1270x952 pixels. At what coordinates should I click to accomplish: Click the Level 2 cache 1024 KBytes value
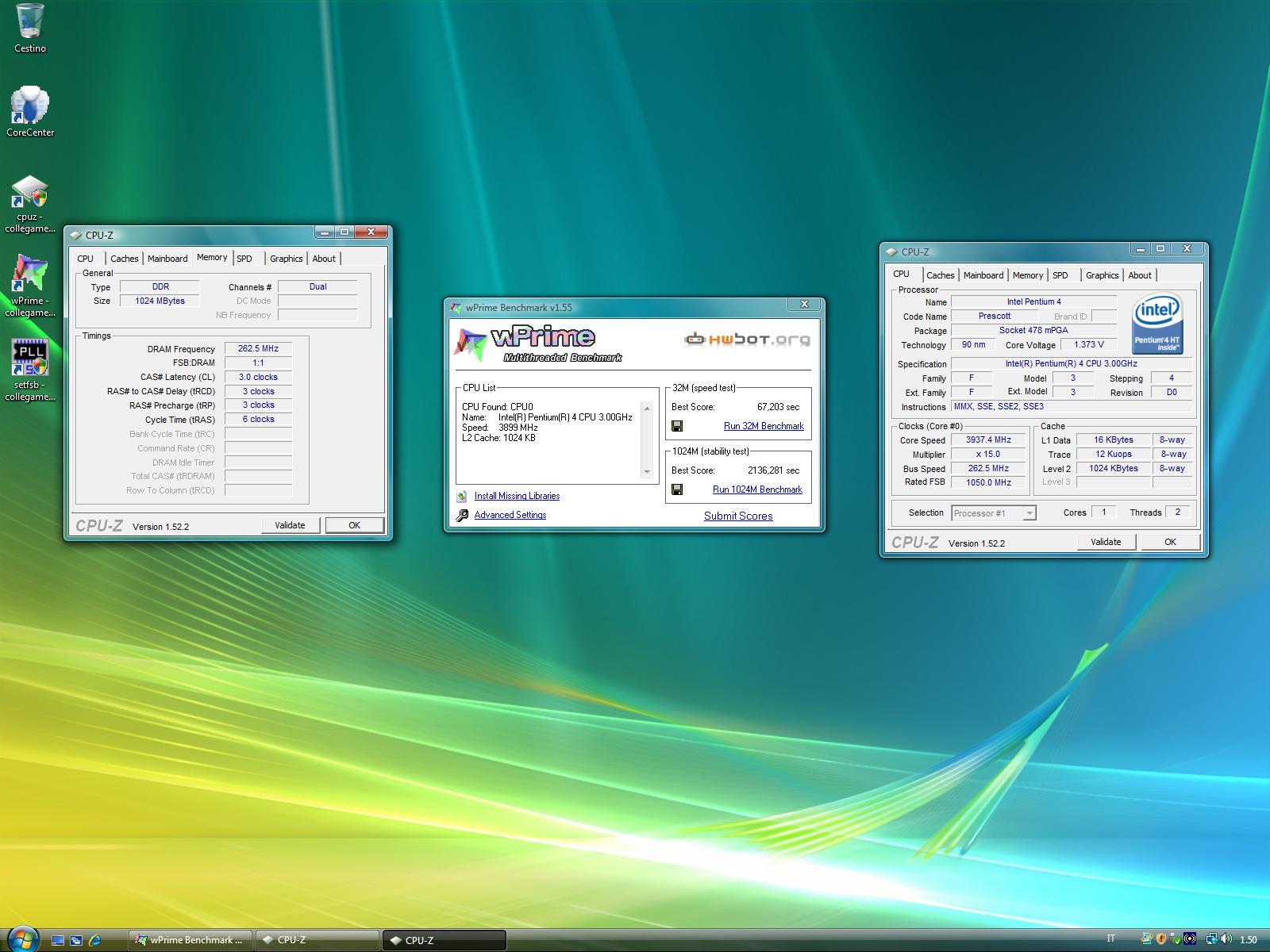(x=1114, y=468)
